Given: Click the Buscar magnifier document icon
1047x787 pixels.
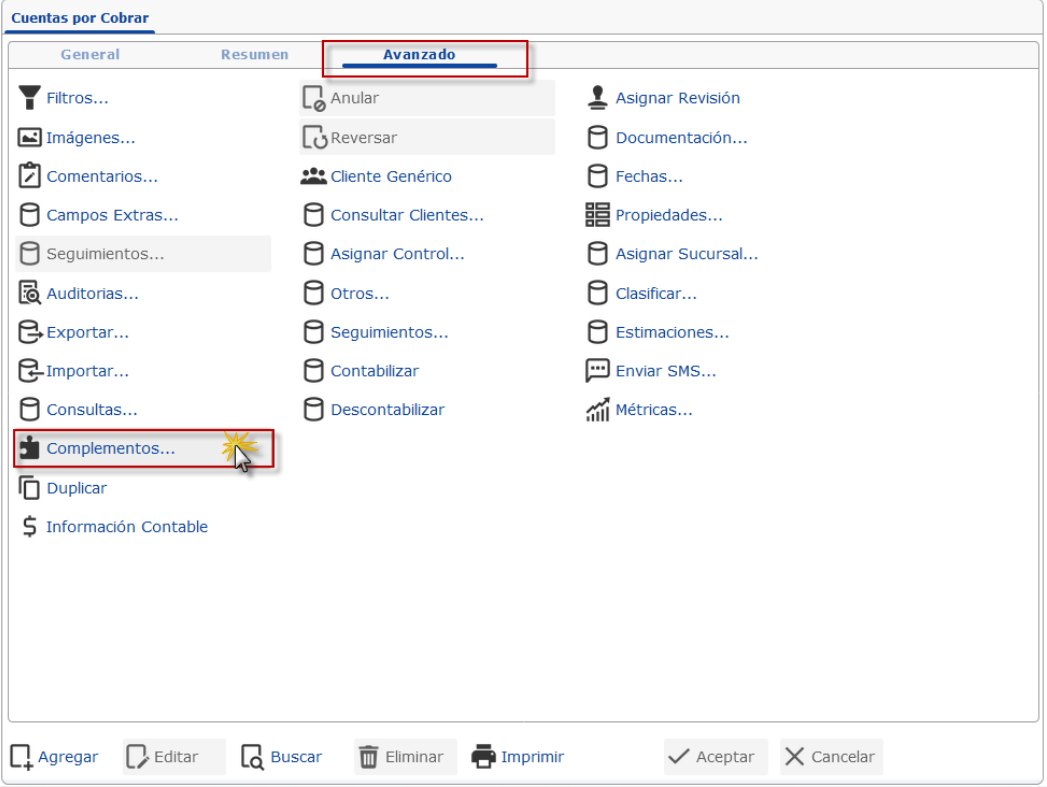Looking at the screenshot, I should click(252, 757).
